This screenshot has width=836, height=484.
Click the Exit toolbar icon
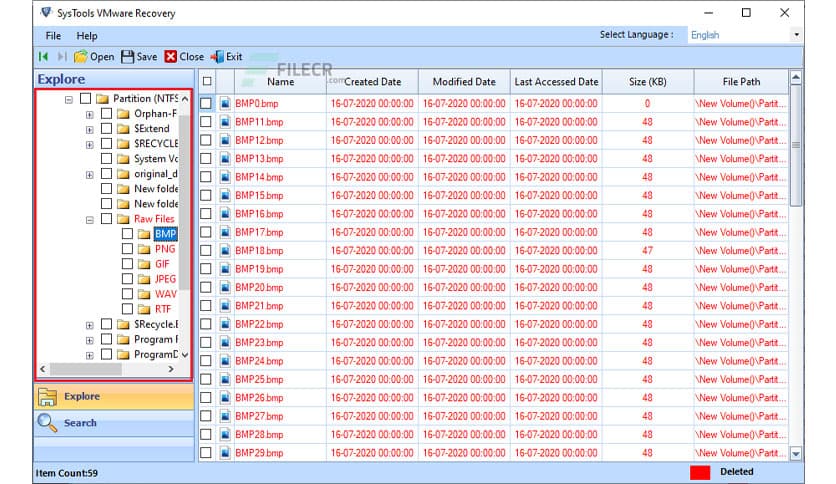tap(217, 57)
